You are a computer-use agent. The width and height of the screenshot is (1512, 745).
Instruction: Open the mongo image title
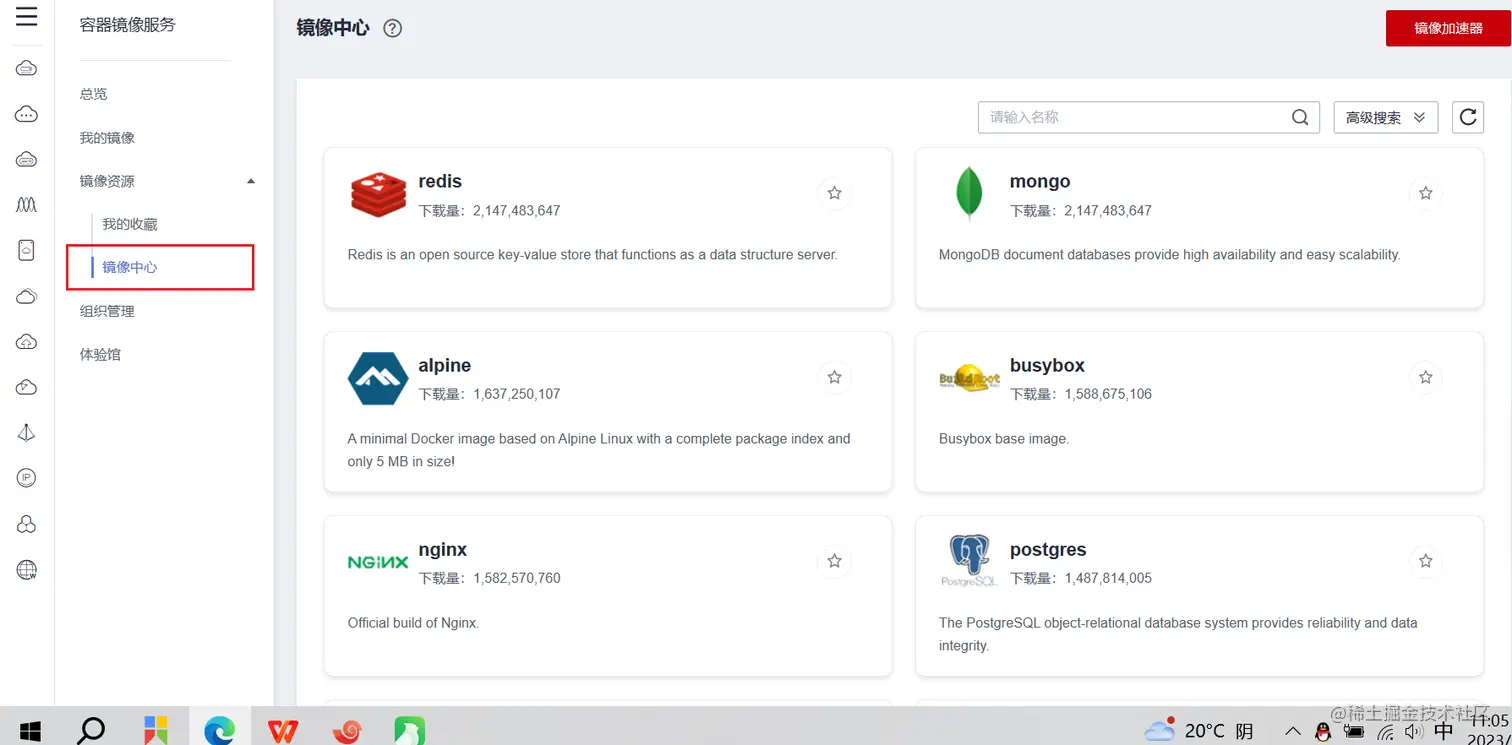point(1040,181)
